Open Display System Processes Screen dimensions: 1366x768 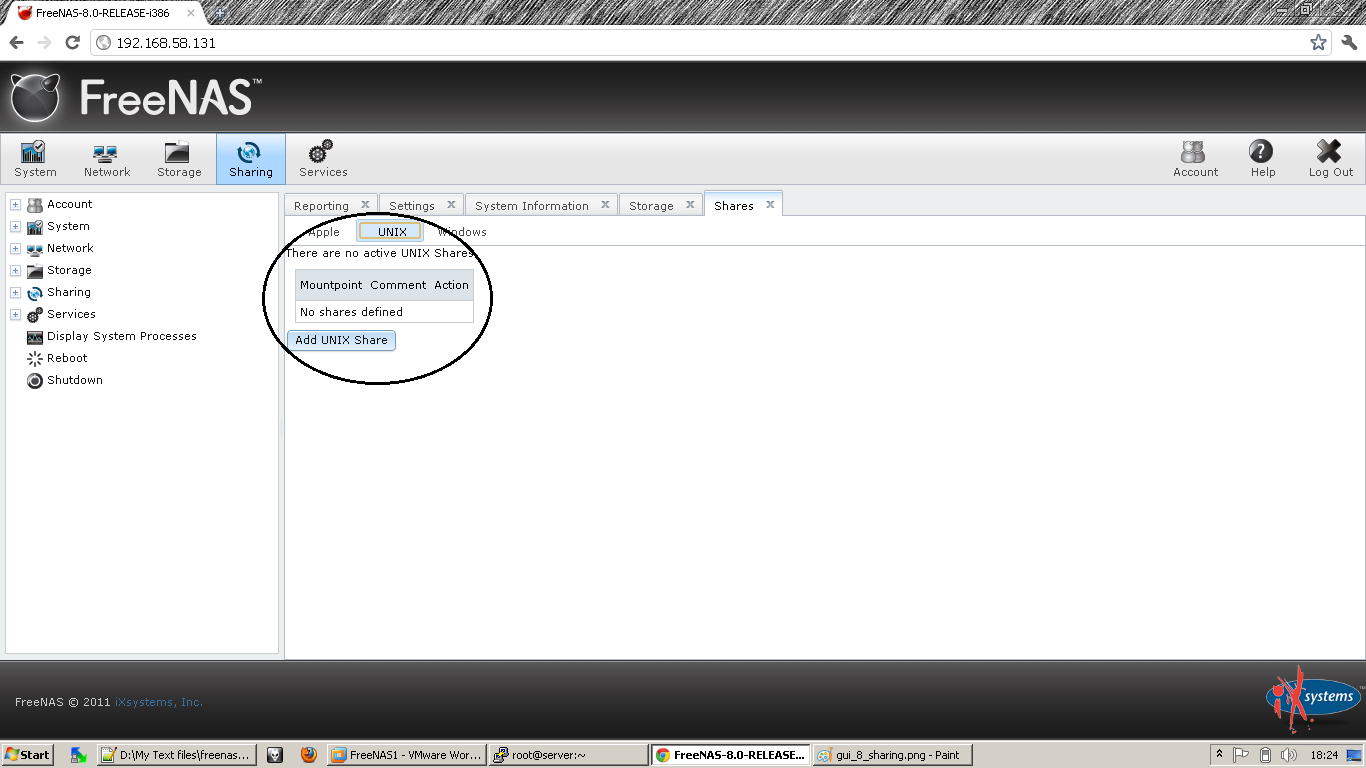pyautogui.click(x=121, y=336)
